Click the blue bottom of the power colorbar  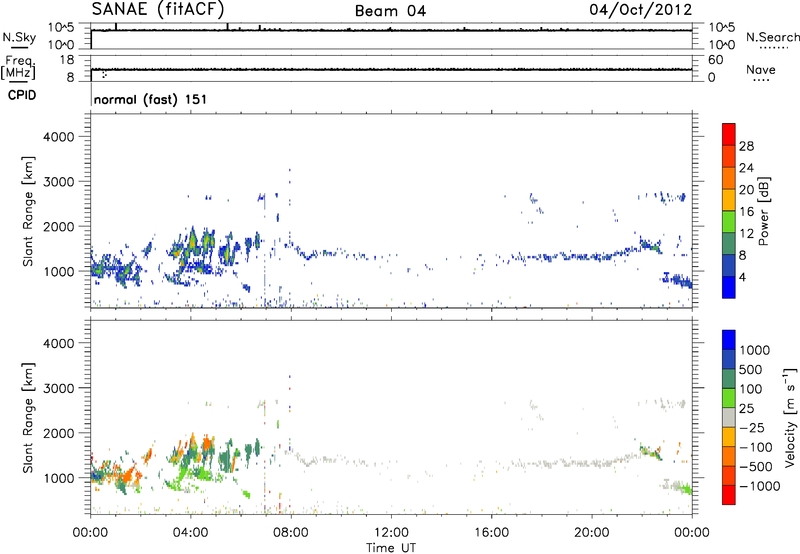tap(729, 287)
